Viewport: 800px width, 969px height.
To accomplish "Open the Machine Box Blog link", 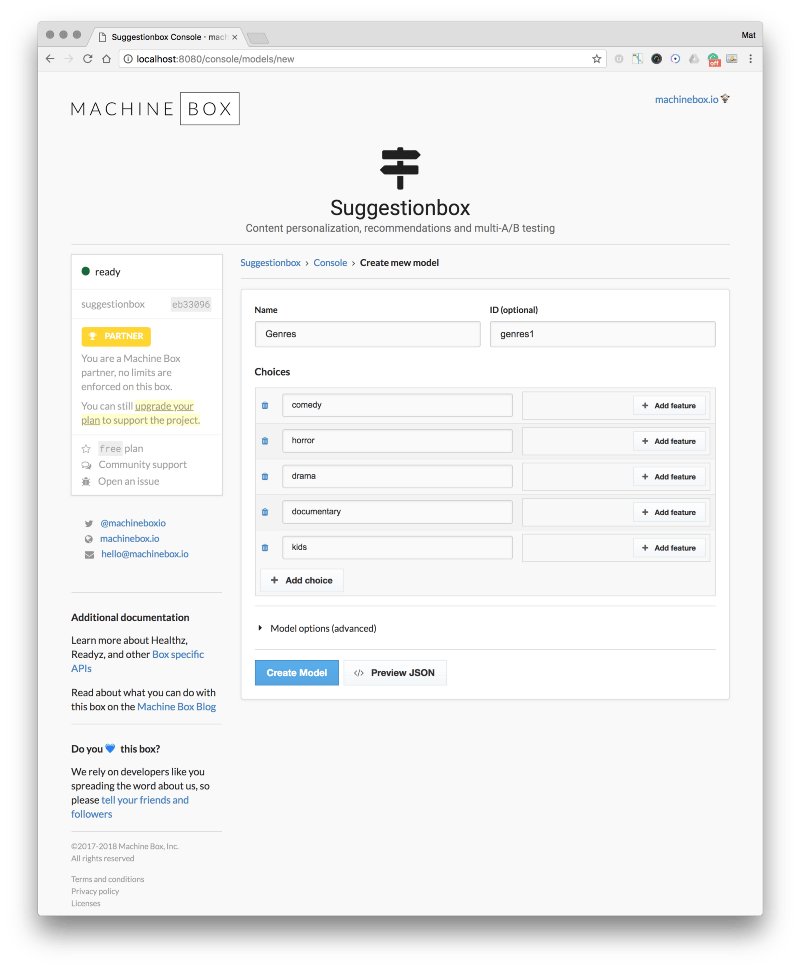I will point(177,706).
